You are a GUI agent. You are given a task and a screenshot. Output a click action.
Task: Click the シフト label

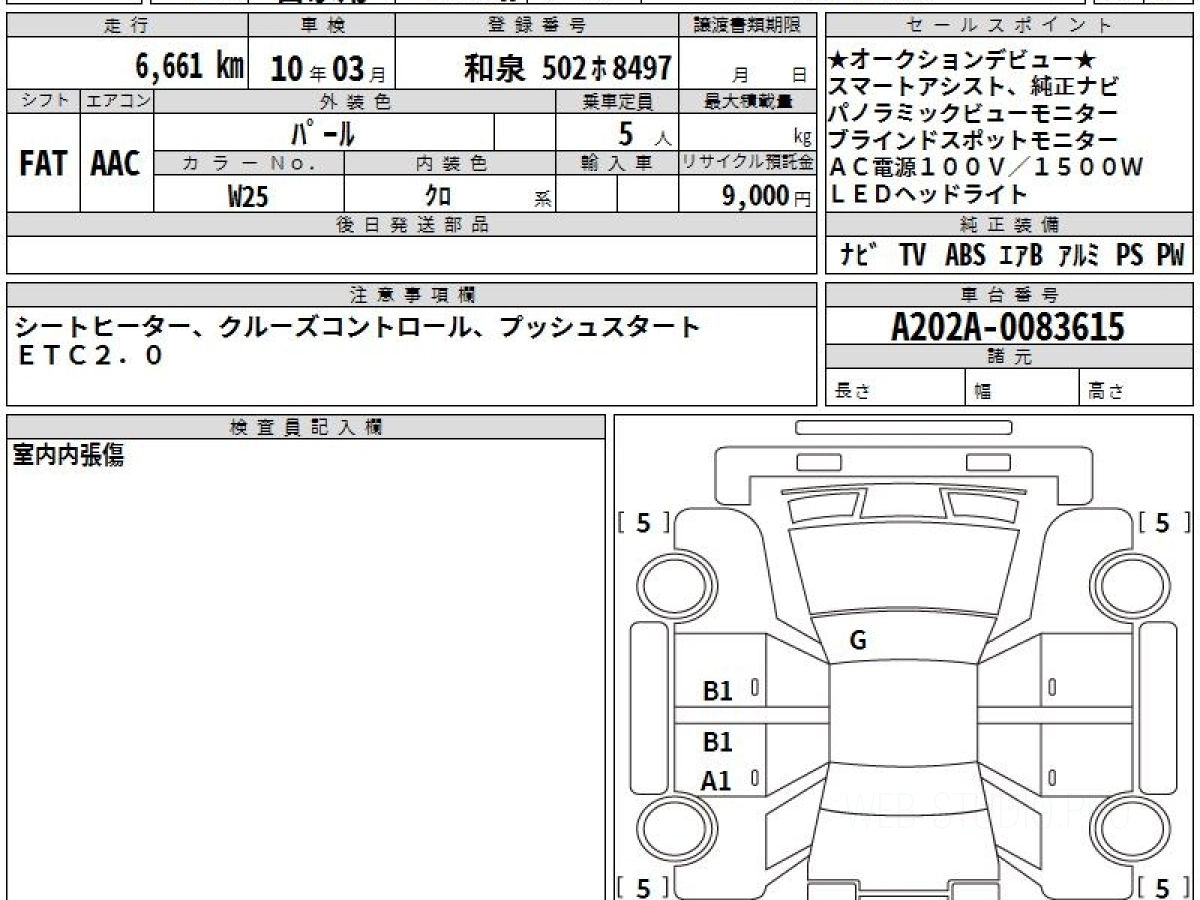pos(43,101)
